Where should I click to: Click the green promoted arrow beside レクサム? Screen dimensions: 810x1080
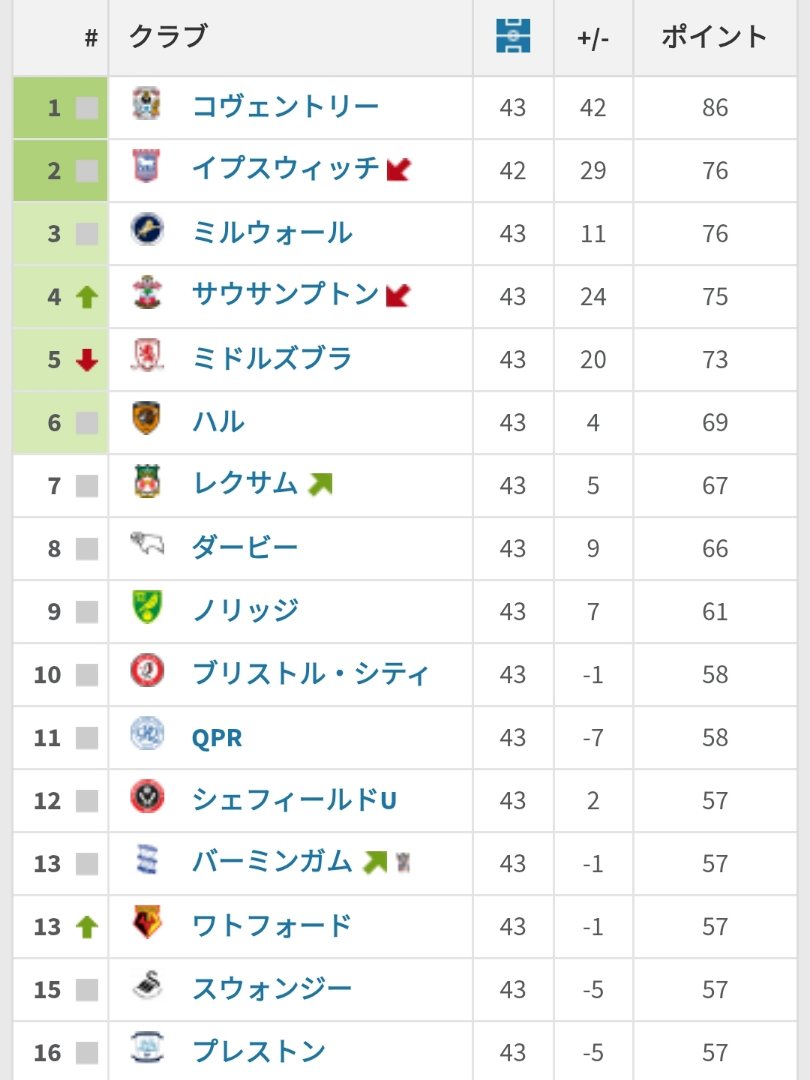coord(320,484)
